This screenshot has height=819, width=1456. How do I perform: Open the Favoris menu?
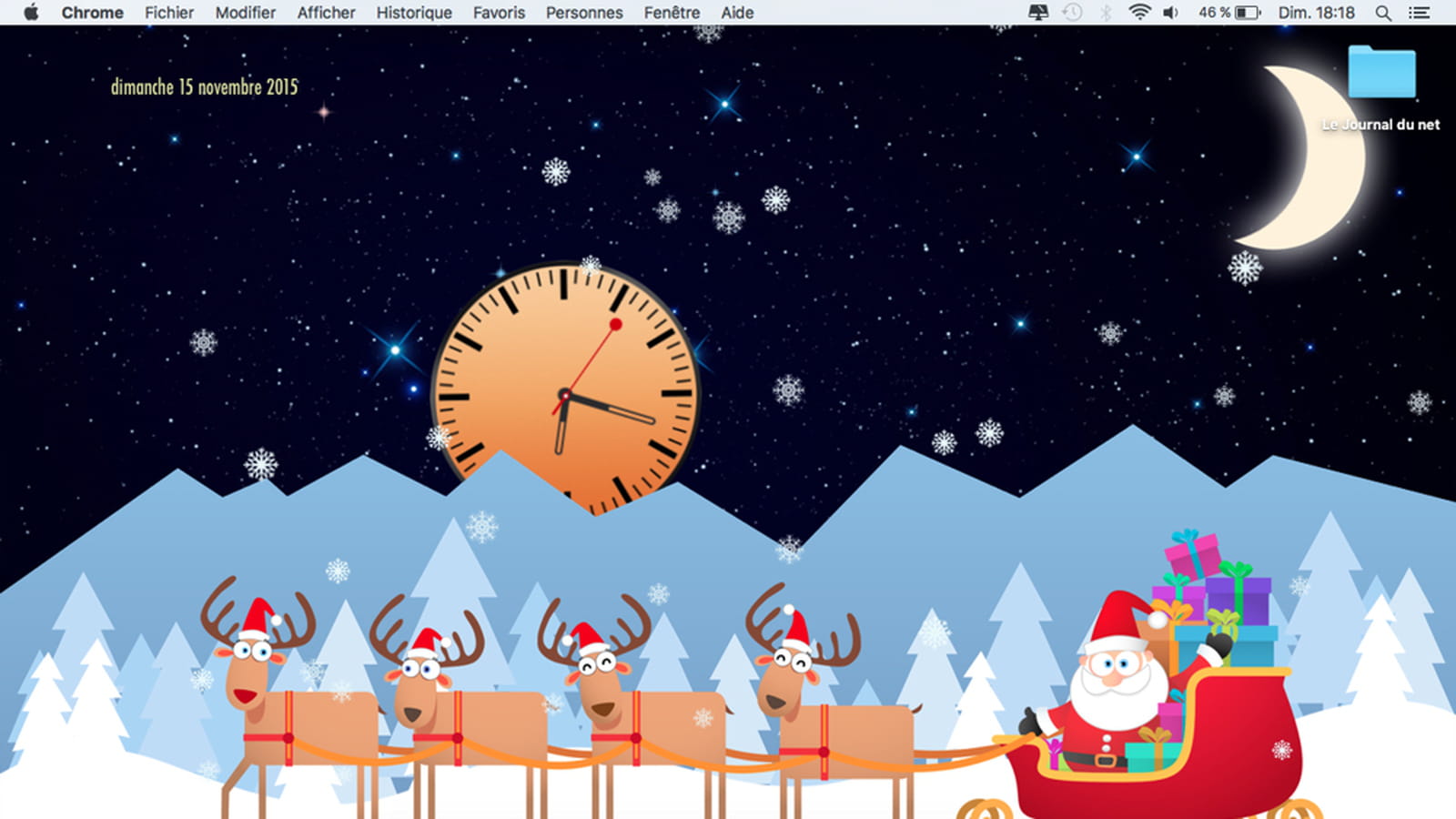499,13
